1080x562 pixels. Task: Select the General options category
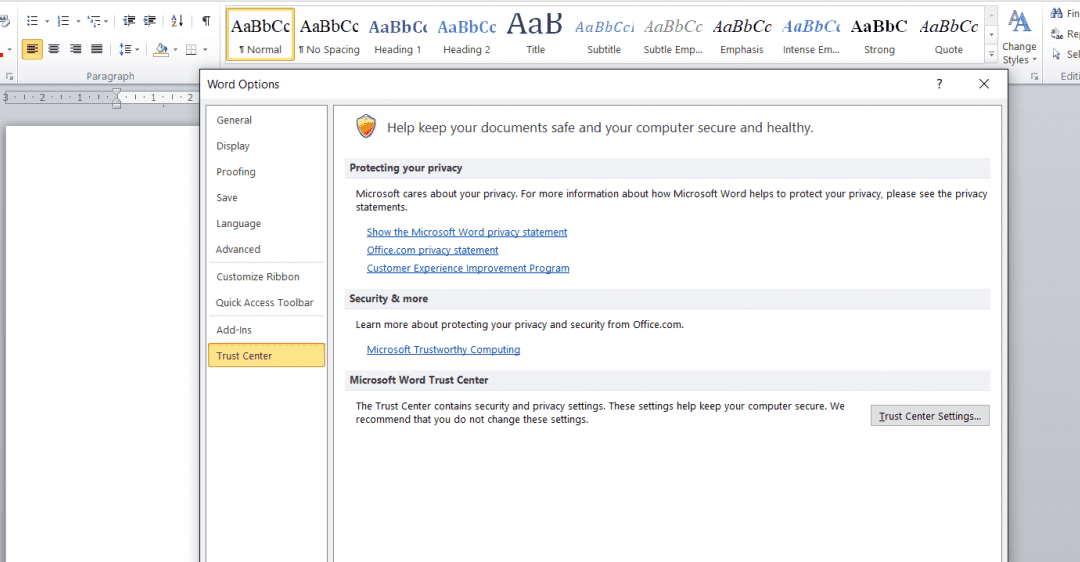267,120
